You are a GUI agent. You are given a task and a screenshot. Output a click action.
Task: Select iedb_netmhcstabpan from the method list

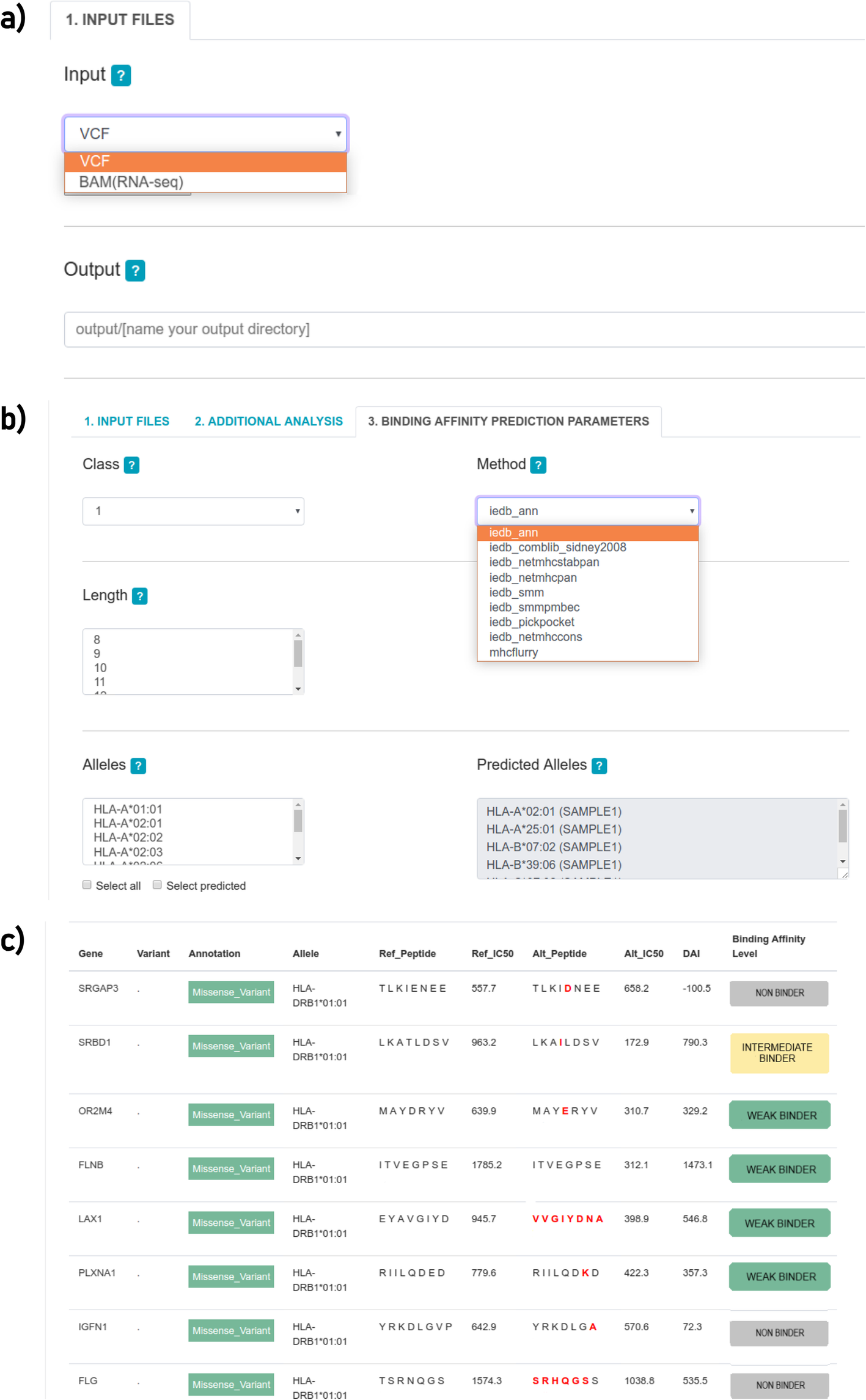click(x=587, y=562)
